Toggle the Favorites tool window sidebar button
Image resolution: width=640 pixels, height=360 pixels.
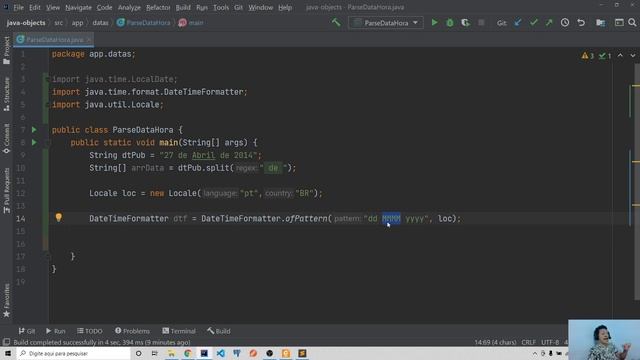[7, 301]
